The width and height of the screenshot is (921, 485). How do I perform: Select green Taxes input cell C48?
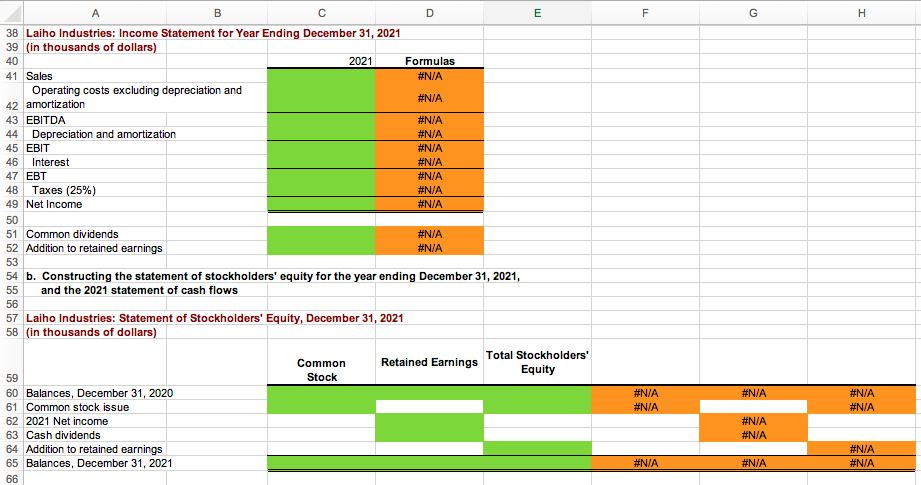pyautogui.click(x=321, y=190)
